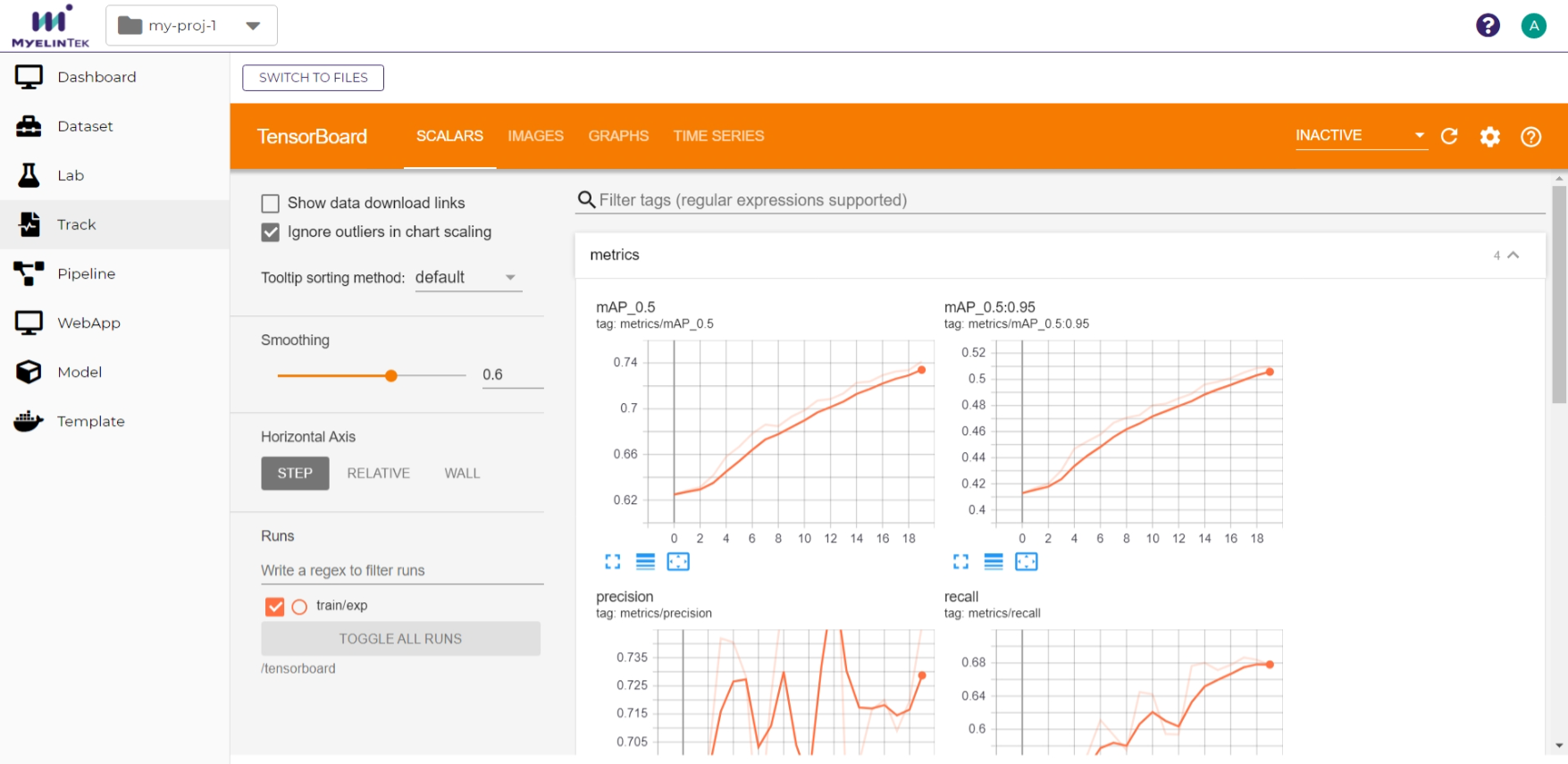Click the tag: metrics/recall label
The width and height of the screenshot is (1568, 764).
(x=992, y=613)
